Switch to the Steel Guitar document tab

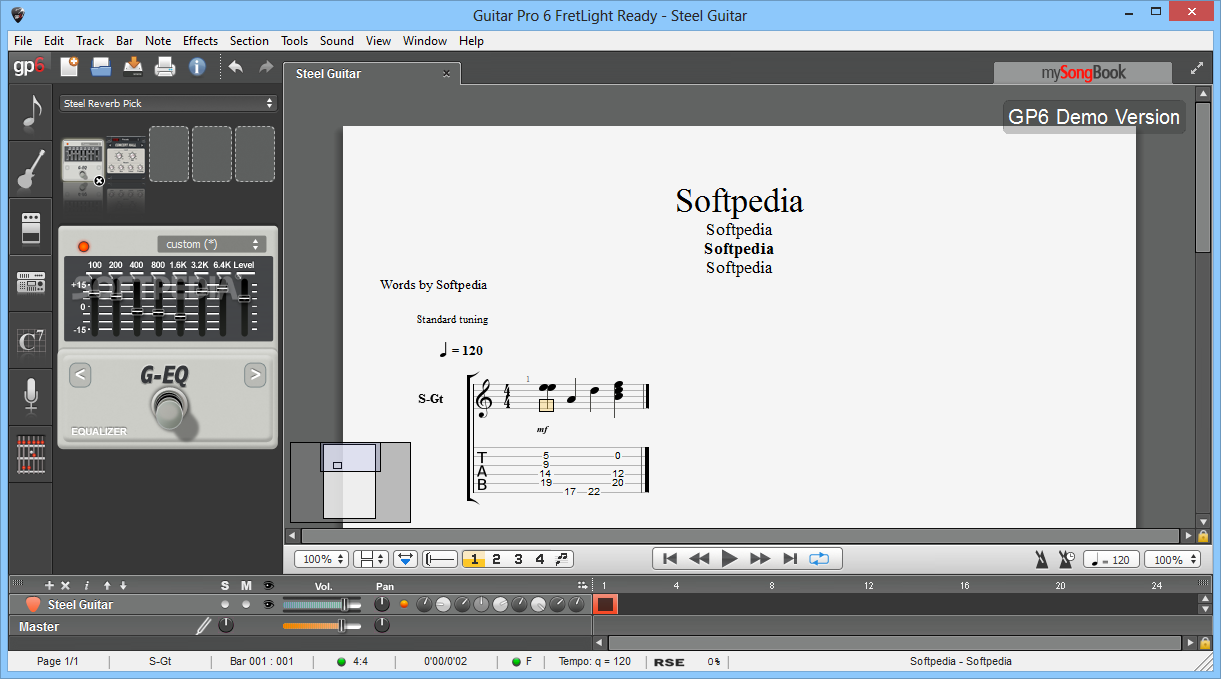[x=372, y=74]
